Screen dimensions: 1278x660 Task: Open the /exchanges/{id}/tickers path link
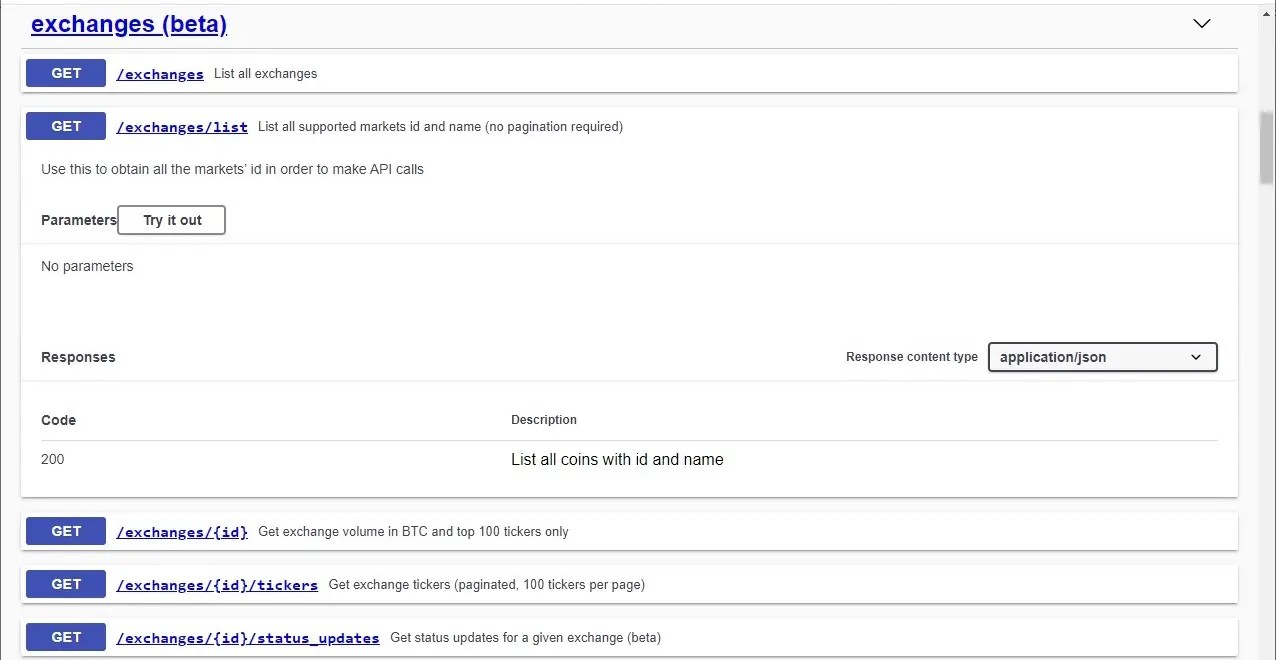[x=217, y=585]
